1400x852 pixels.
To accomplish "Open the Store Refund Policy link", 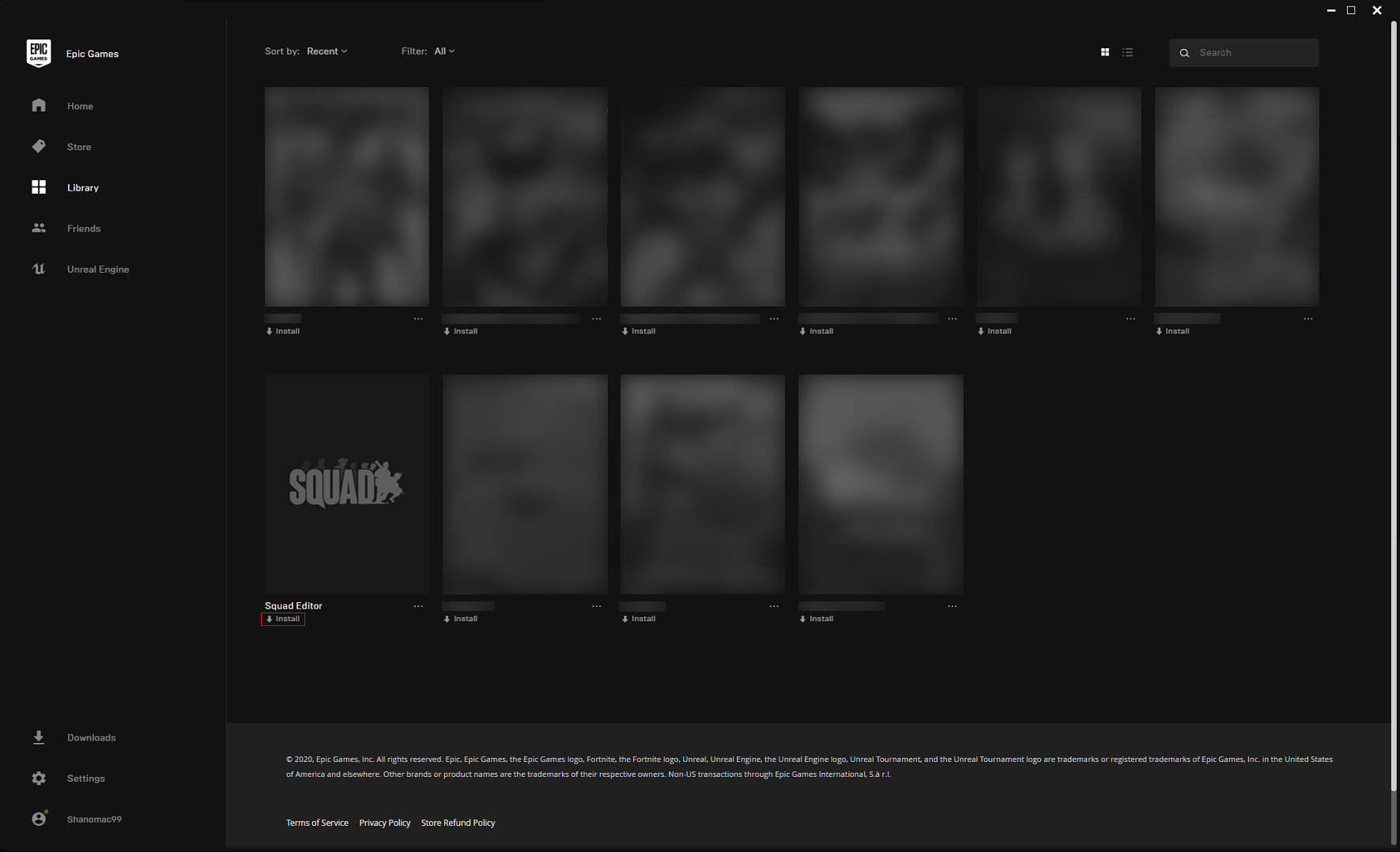I will pyautogui.click(x=458, y=823).
